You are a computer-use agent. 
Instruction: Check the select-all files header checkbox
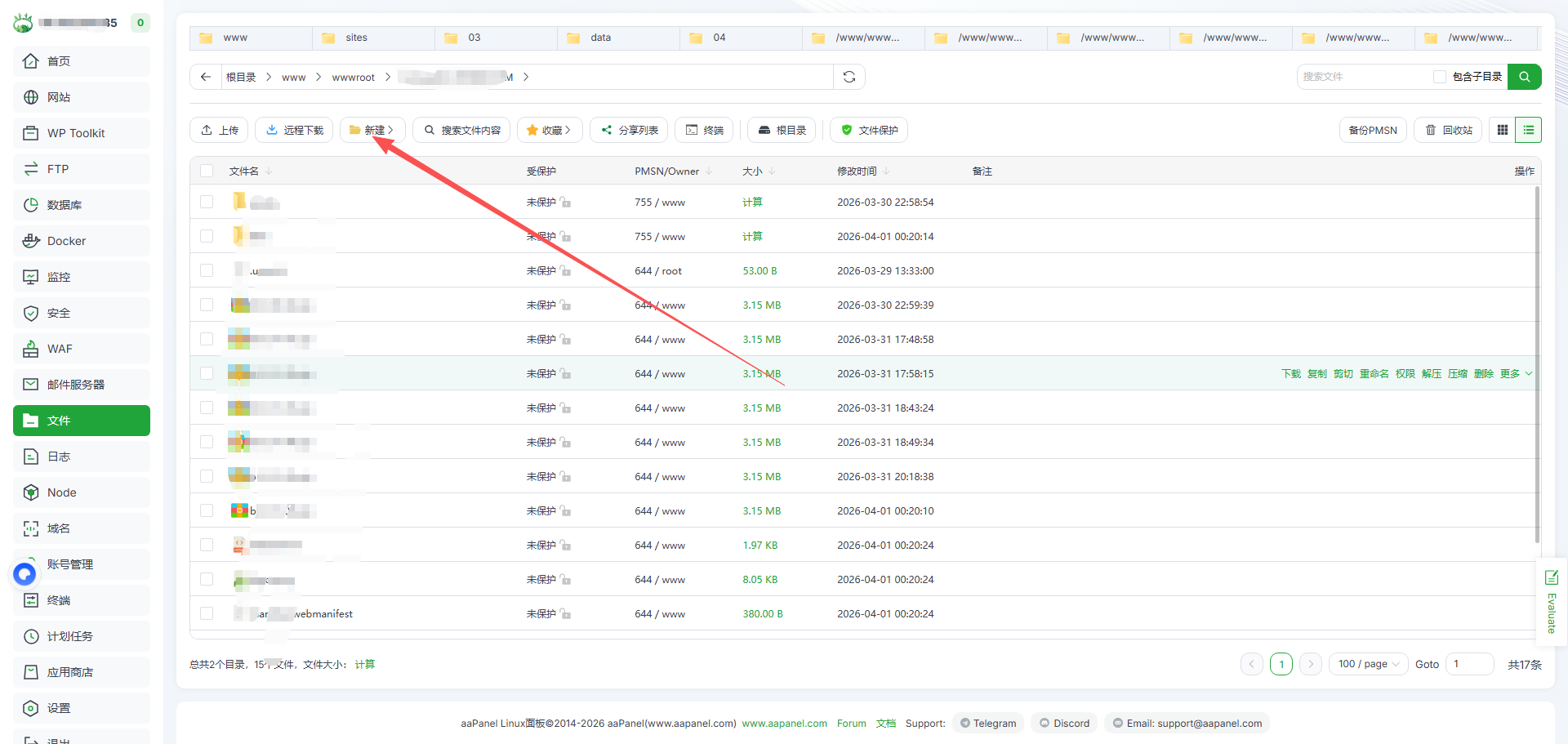point(207,171)
